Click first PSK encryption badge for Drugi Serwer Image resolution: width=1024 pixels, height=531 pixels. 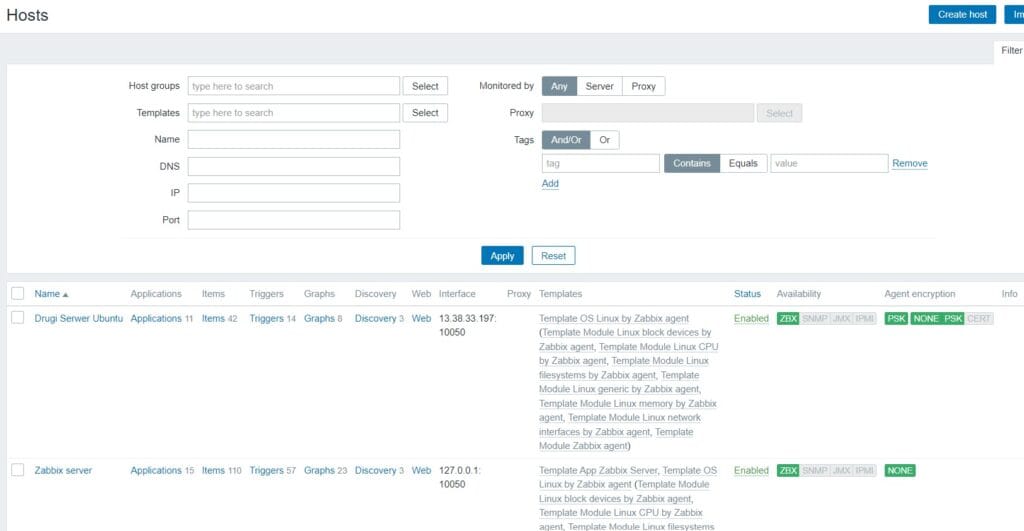[896, 318]
